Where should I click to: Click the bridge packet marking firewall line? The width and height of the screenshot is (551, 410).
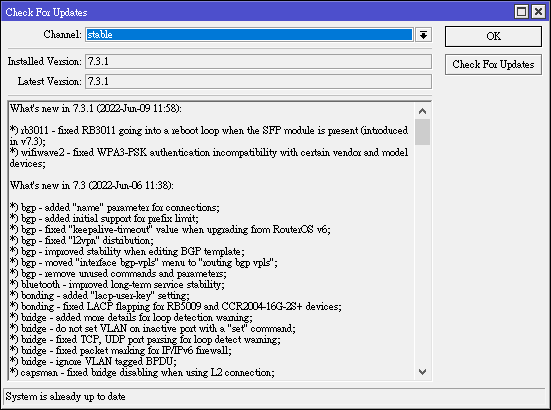(x=121, y=350)
